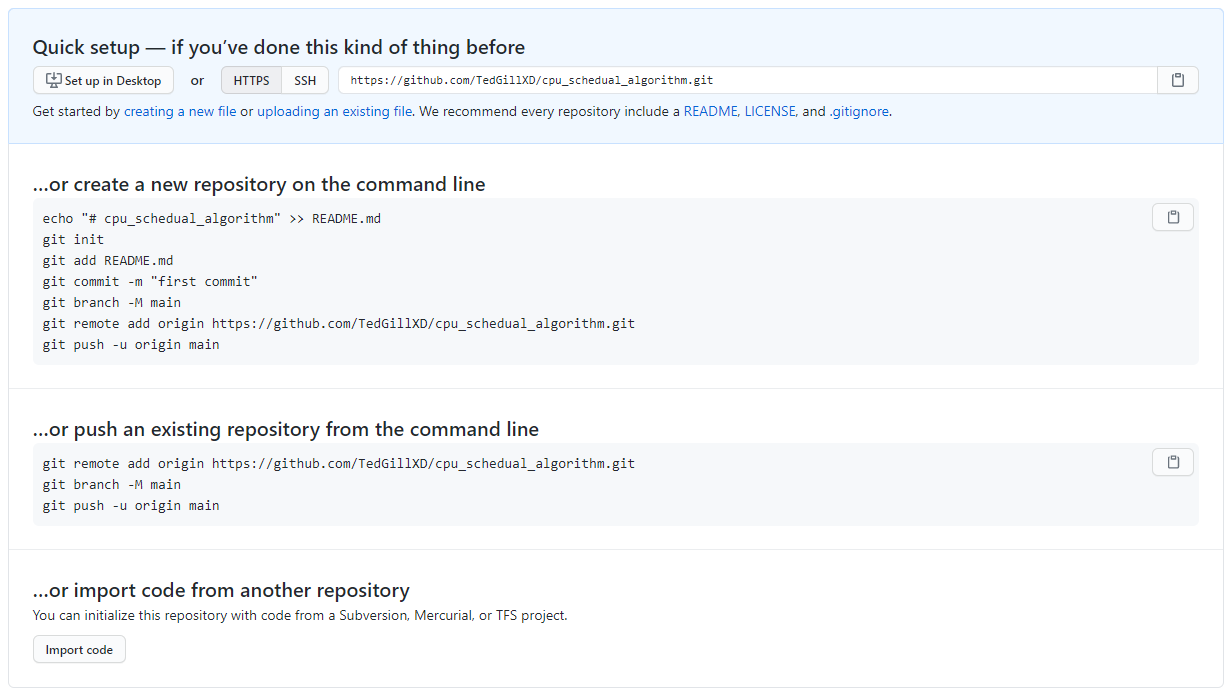Open the creating a new file link
Screen dimensions: 1230x695
[x=180, y=112]
